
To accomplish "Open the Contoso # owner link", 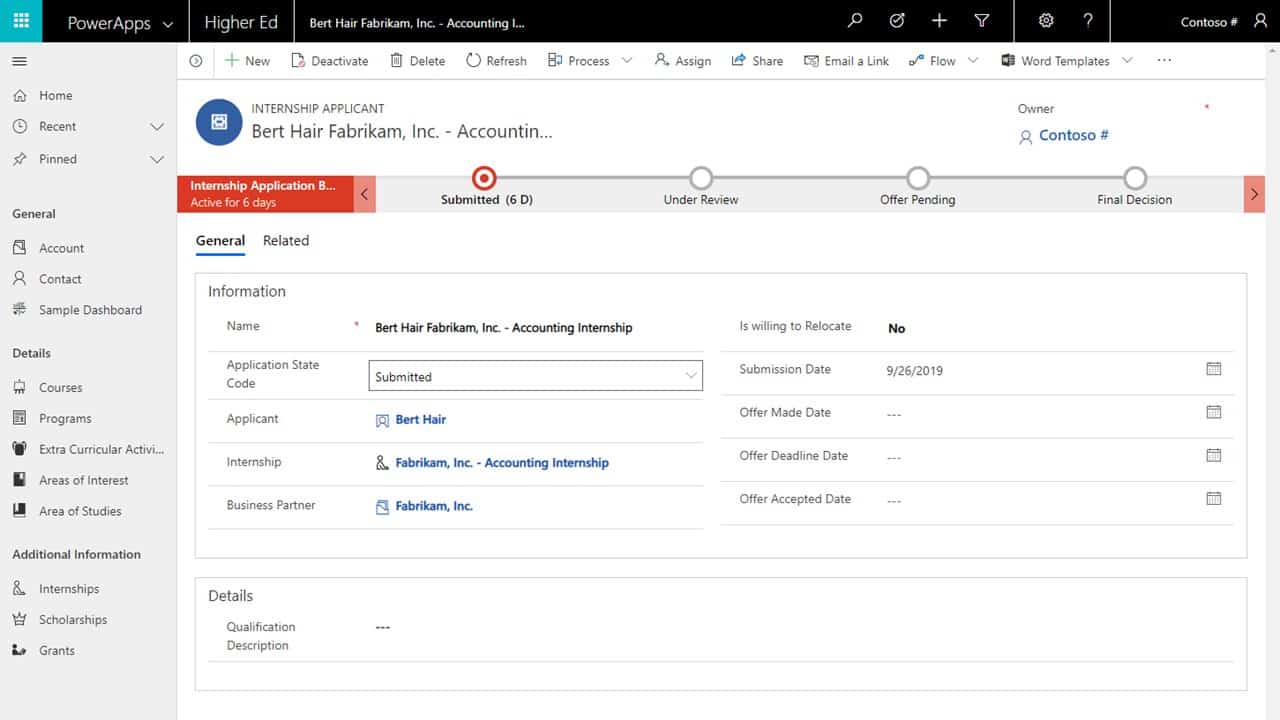I will coord(1073,135).
